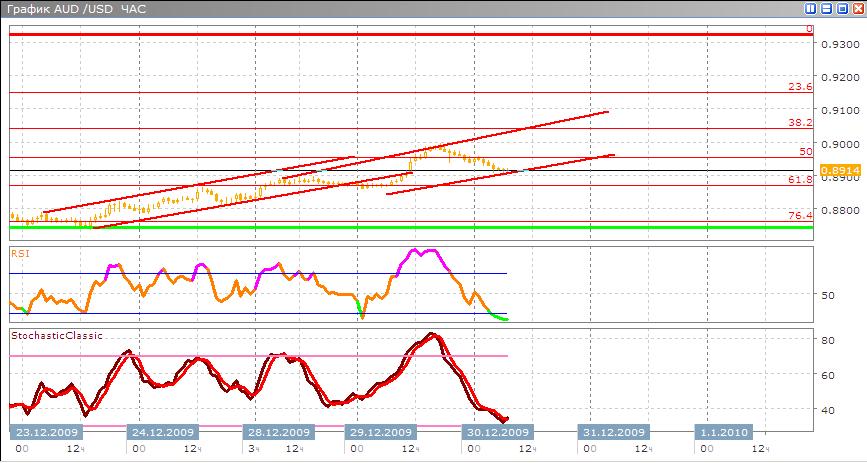
Task: Click the RSI indicator label
Action: click(20, 253)
